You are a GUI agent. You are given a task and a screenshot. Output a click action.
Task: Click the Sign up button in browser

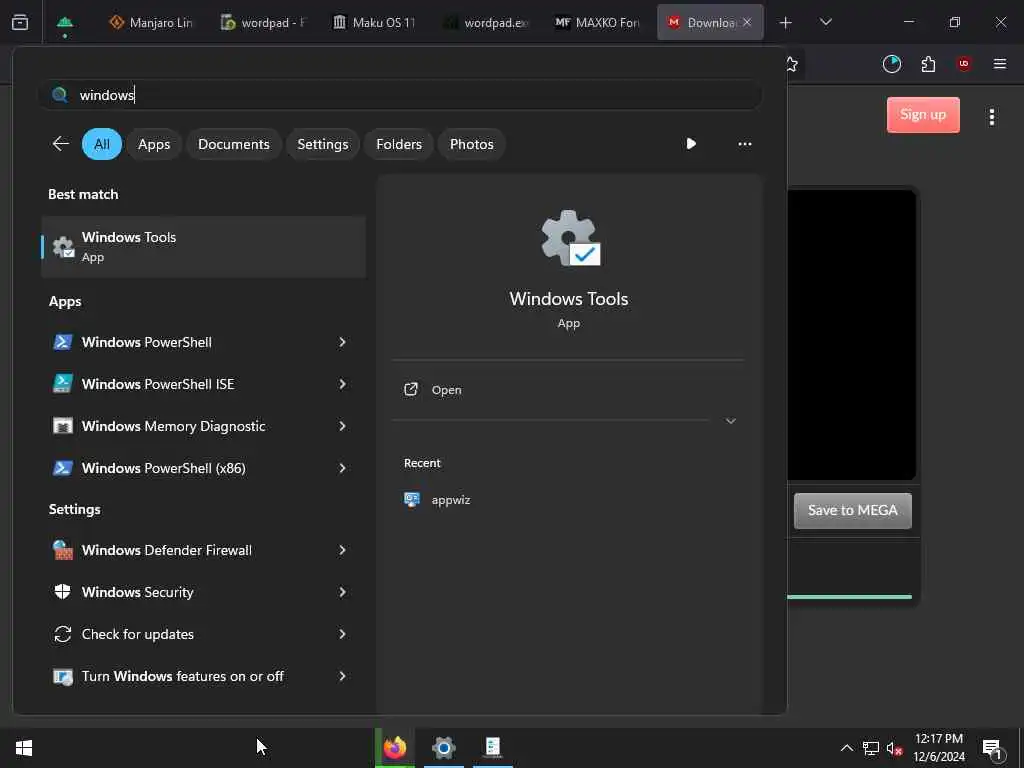point(923,115)
